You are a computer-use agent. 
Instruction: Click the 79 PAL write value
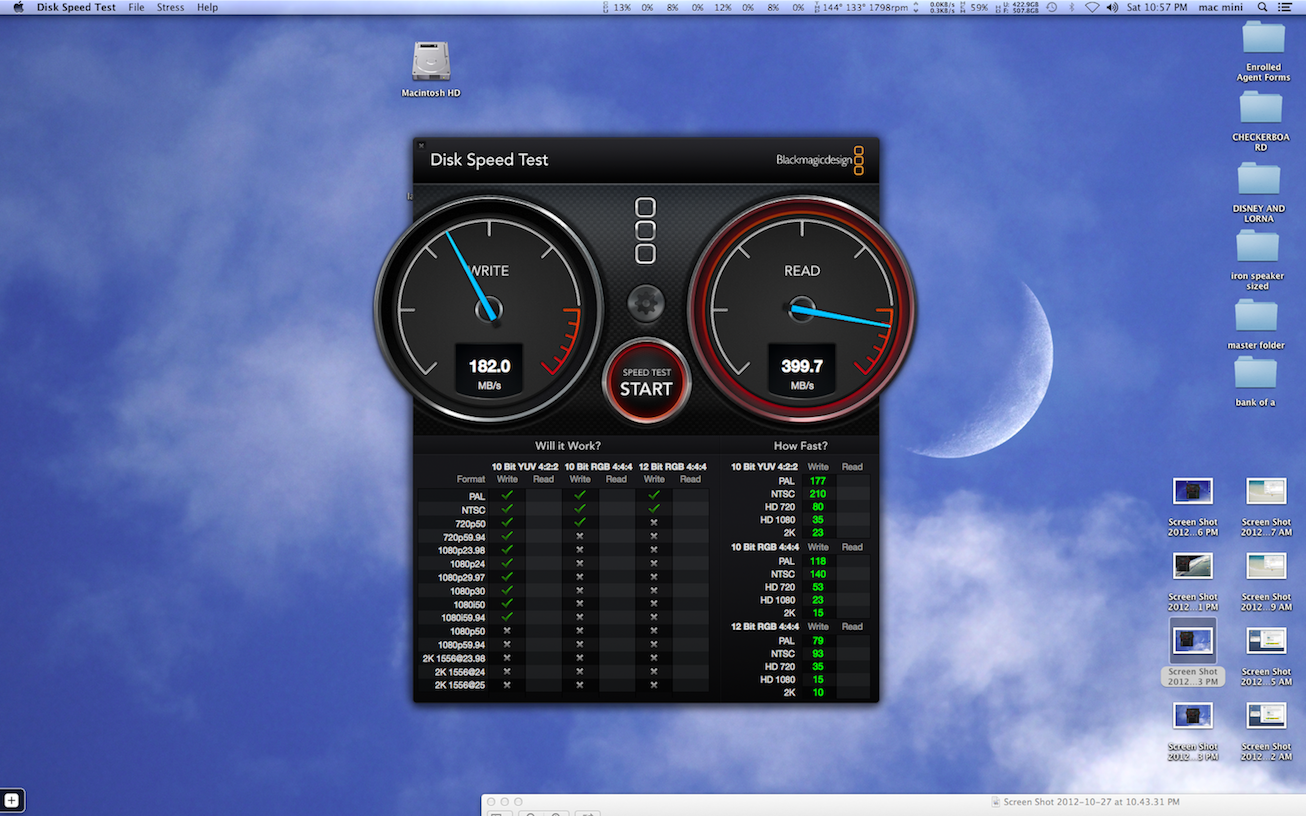point(818,641)
